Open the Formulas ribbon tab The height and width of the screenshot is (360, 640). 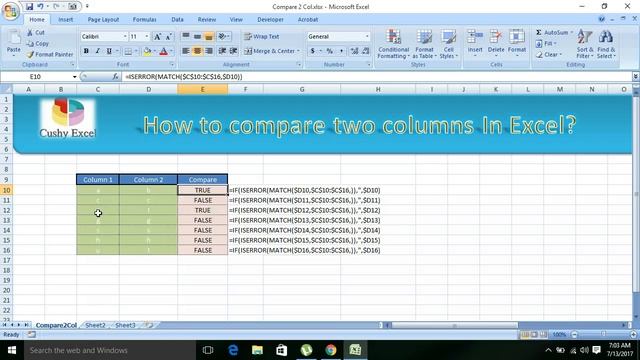(144, 20)
